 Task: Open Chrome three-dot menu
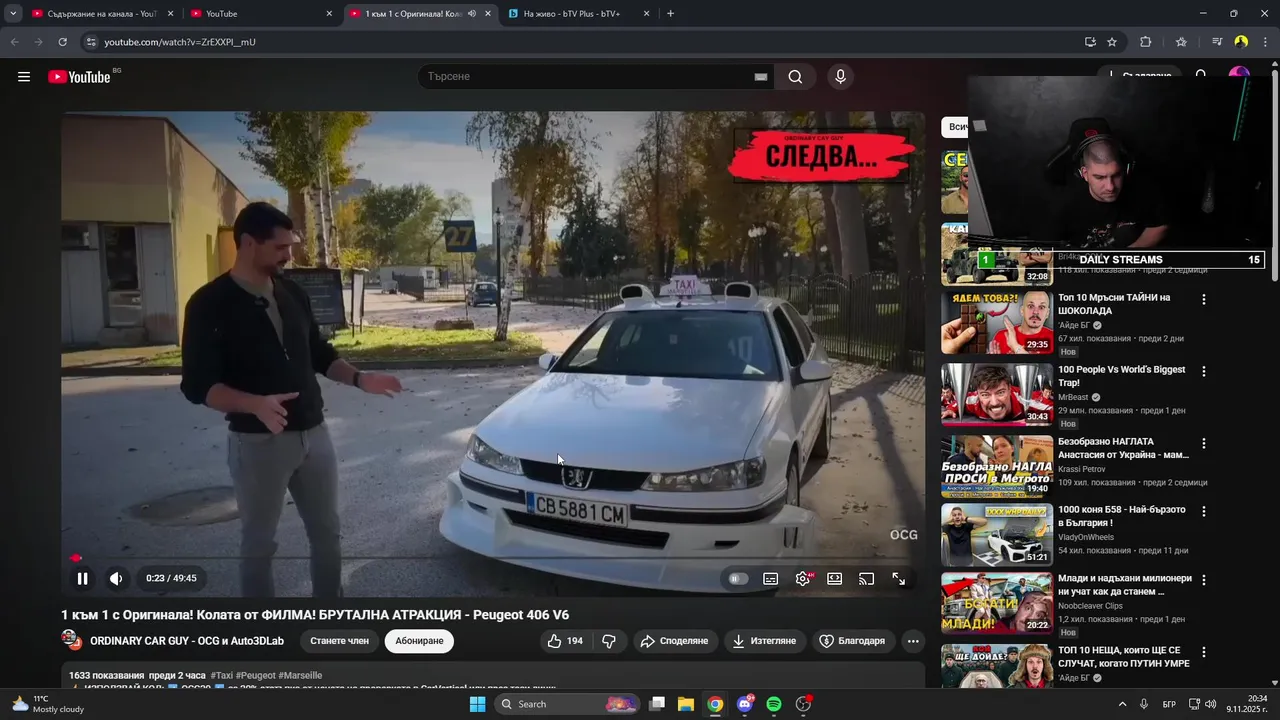click(x=1266, y=42)
